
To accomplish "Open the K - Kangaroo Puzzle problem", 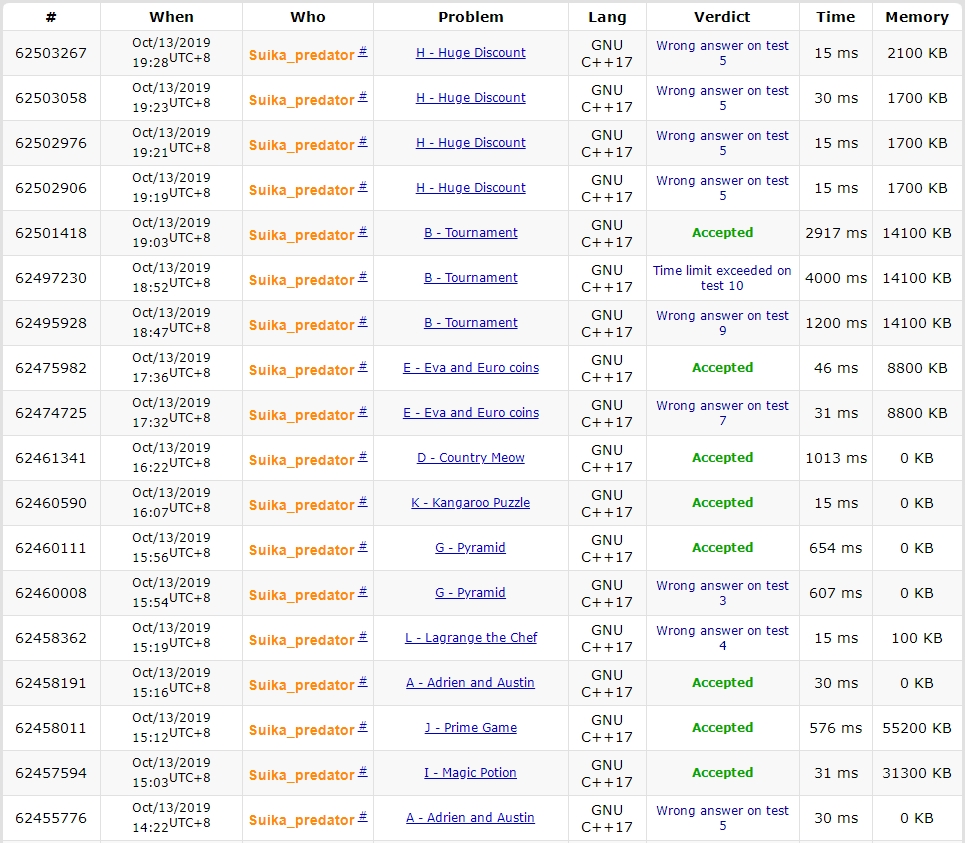I will 470,503.
